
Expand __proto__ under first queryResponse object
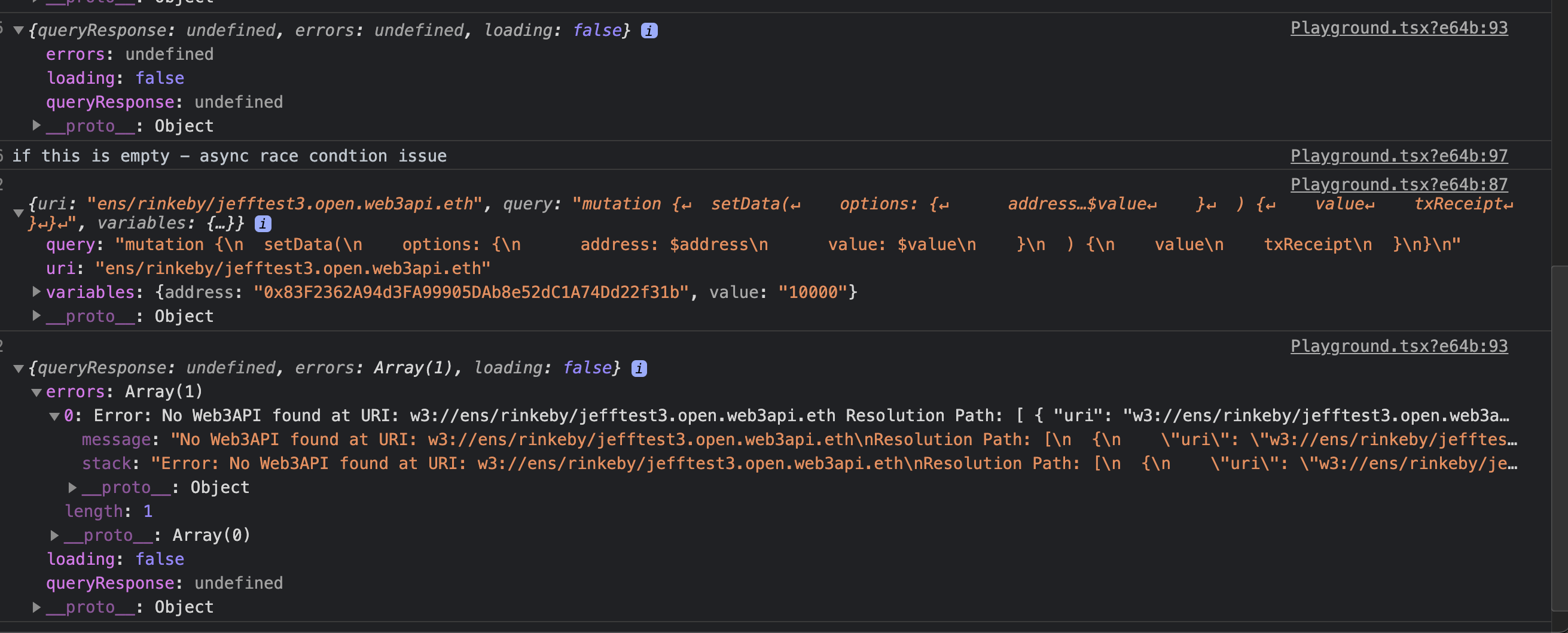pyautogui.click(x=36, y=126)
